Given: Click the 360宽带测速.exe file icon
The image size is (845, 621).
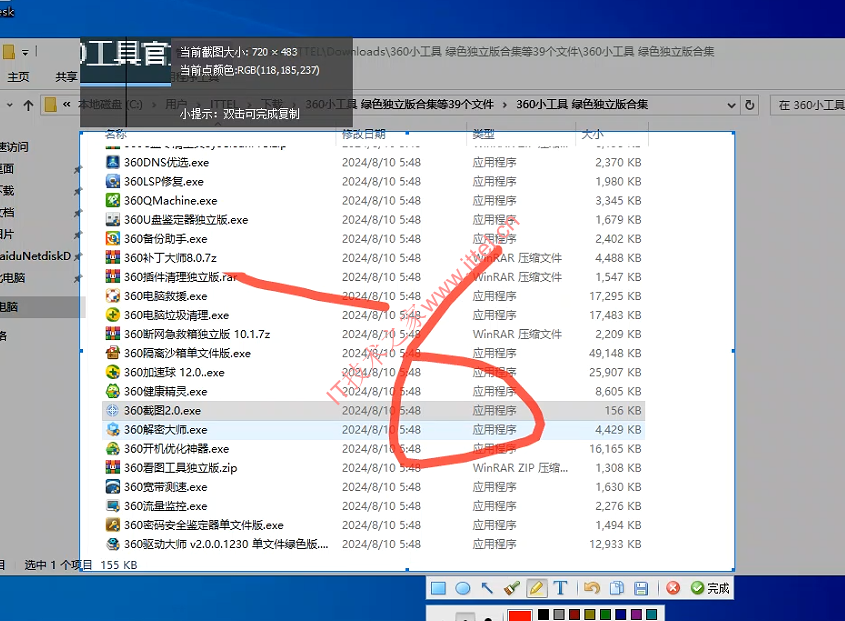Looking at the screenshot, I should pos(113,487).
